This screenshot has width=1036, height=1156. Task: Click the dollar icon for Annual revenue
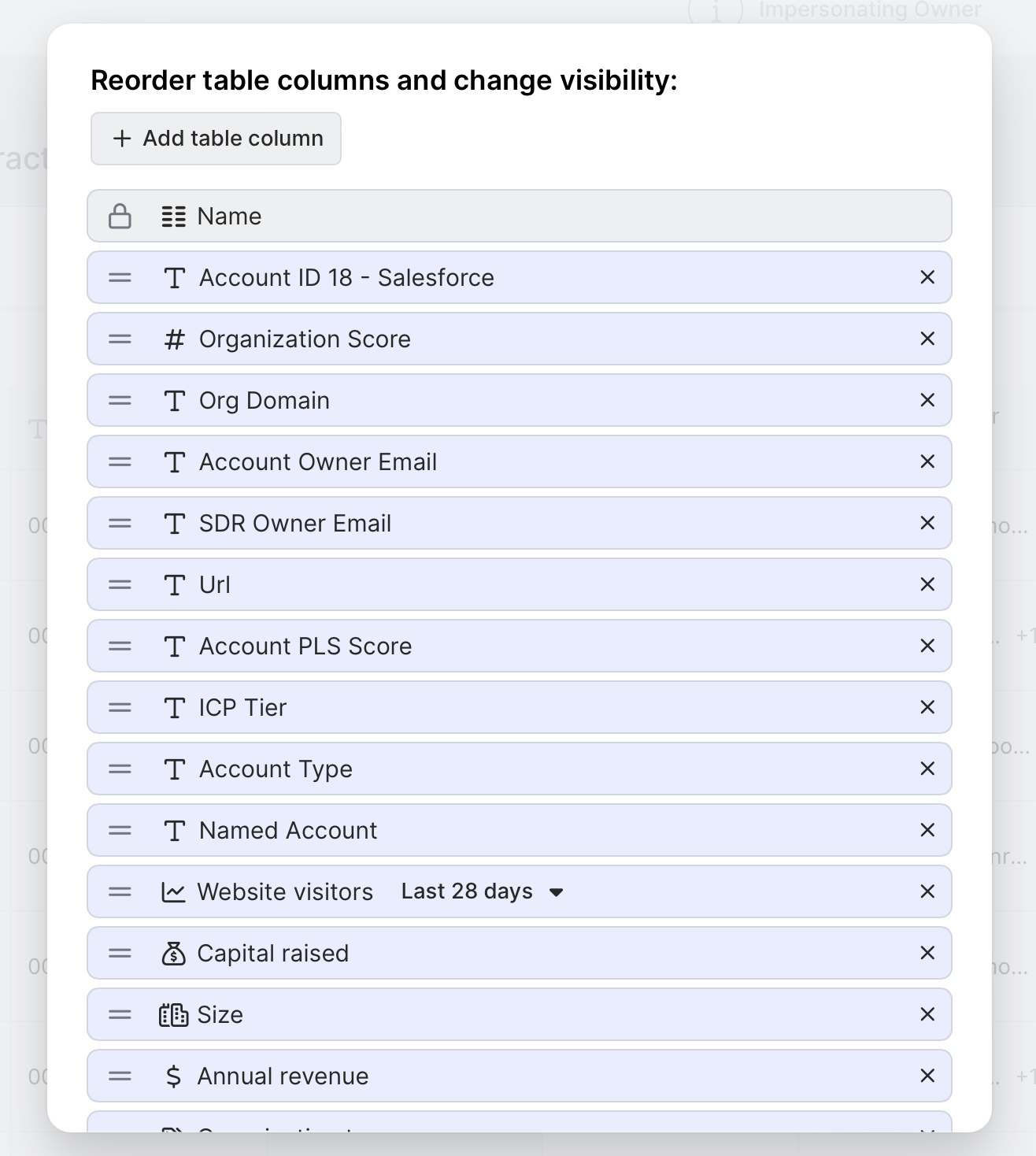click(174, 1076)
